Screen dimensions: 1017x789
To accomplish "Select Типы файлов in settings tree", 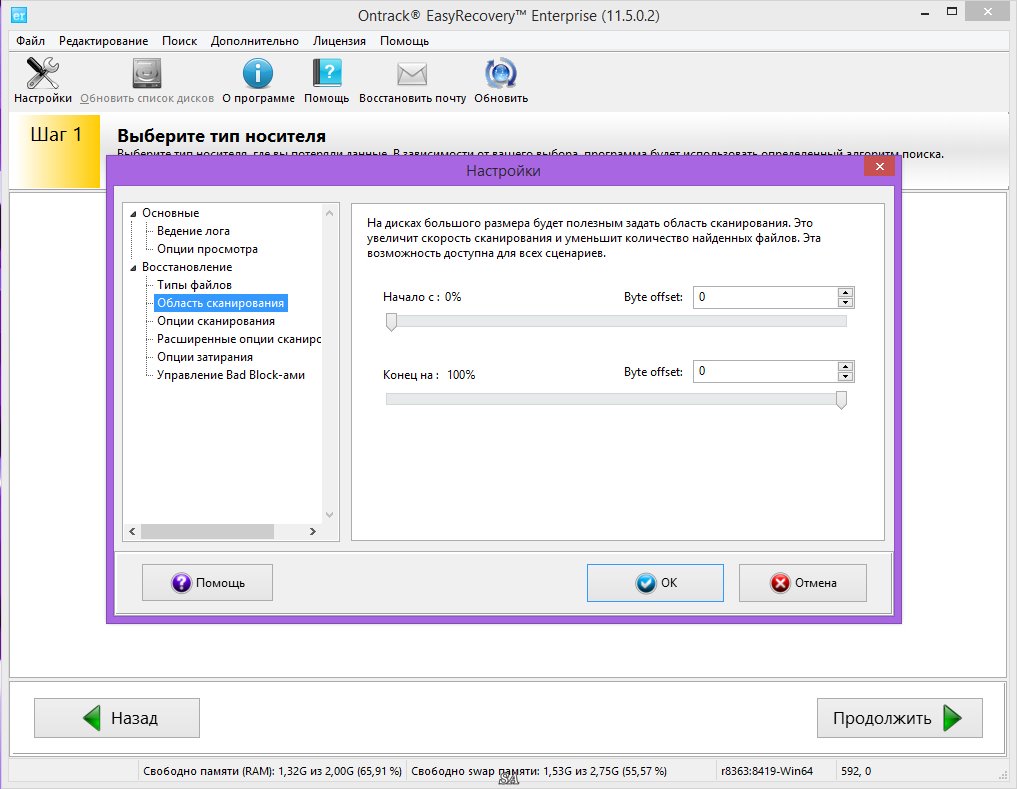I will [x=194, y=285].
